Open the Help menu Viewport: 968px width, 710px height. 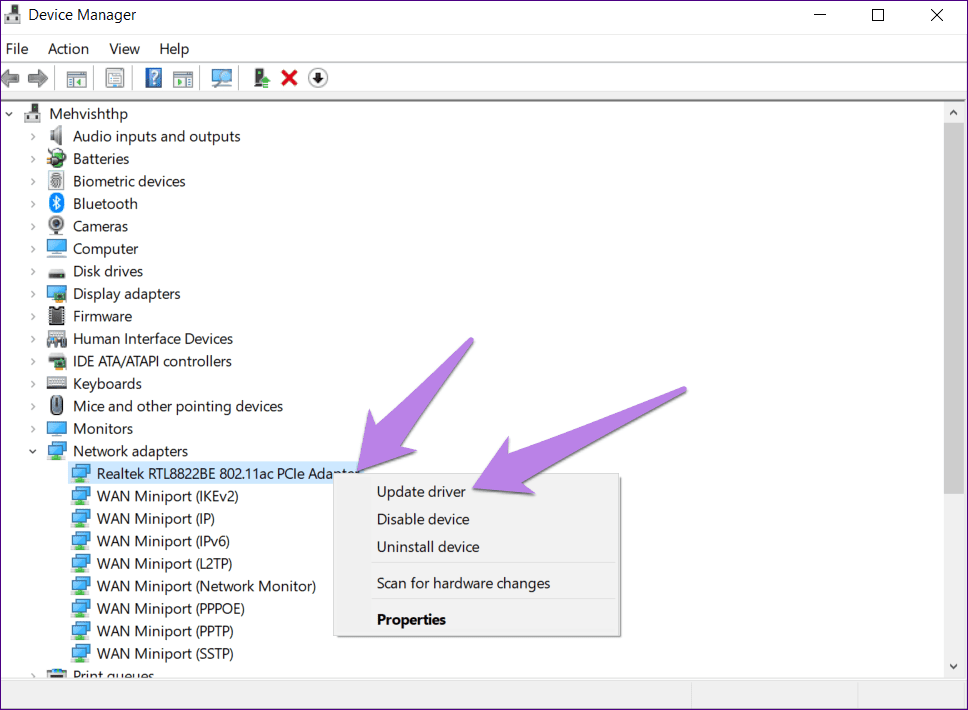click(174, 49)
